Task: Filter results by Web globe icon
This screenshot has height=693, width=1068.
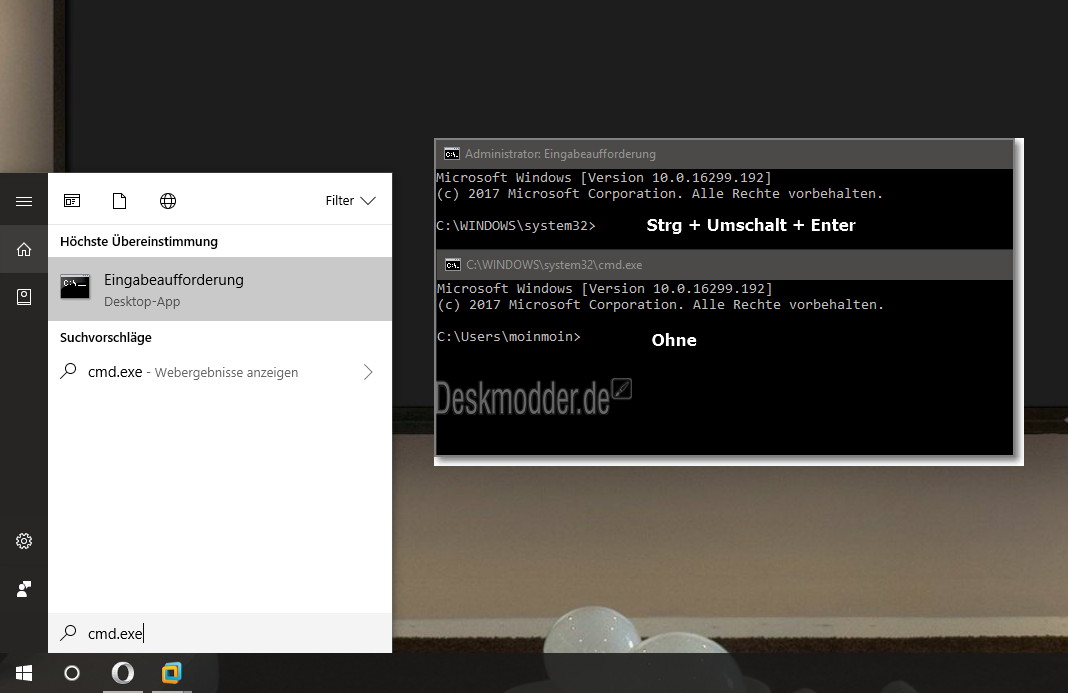Action: click(168, 201)
